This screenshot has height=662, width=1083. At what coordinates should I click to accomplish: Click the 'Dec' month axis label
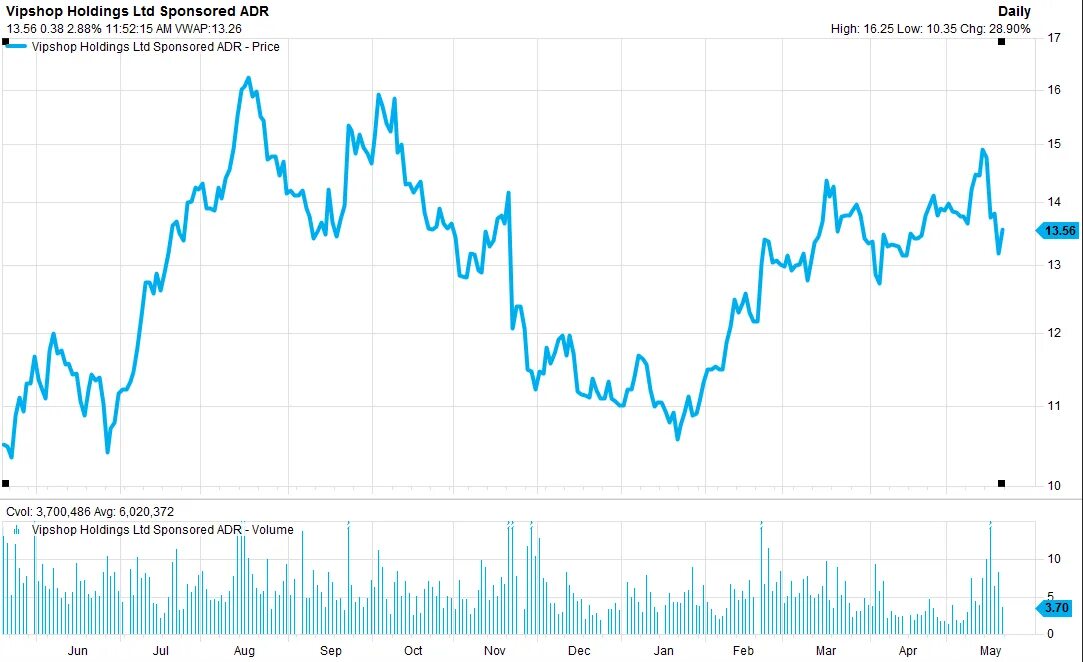(579, 651)
